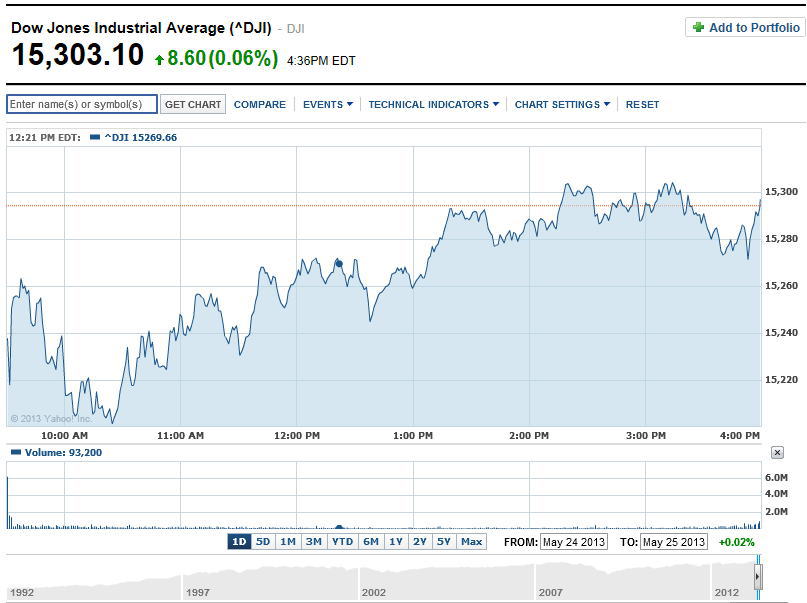Switch to the 5D time range
The width and height of the screenshot is (807, 603).
(263, 542)
